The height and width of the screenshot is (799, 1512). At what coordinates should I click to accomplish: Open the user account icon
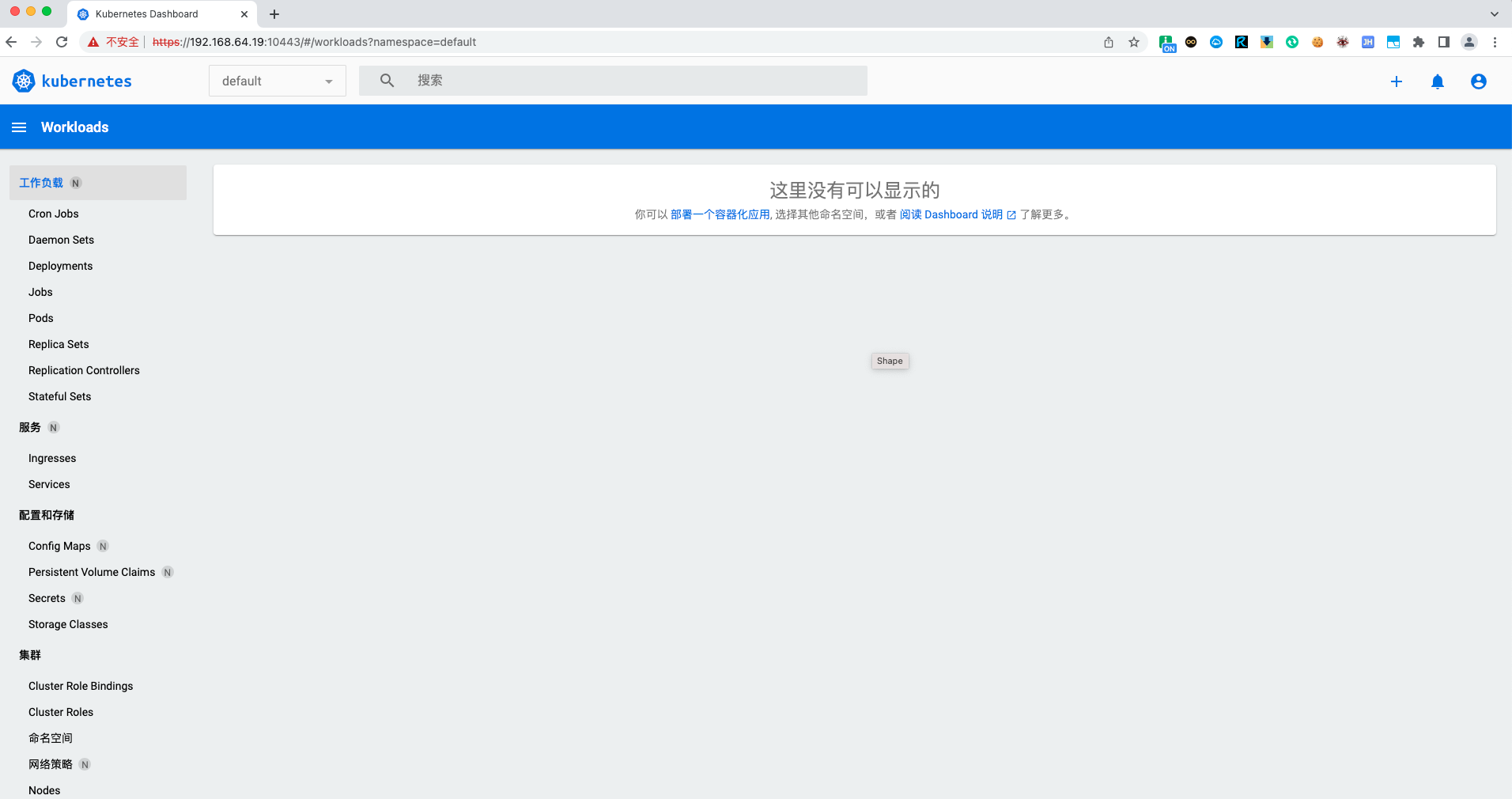click(x=1479, y=81)
